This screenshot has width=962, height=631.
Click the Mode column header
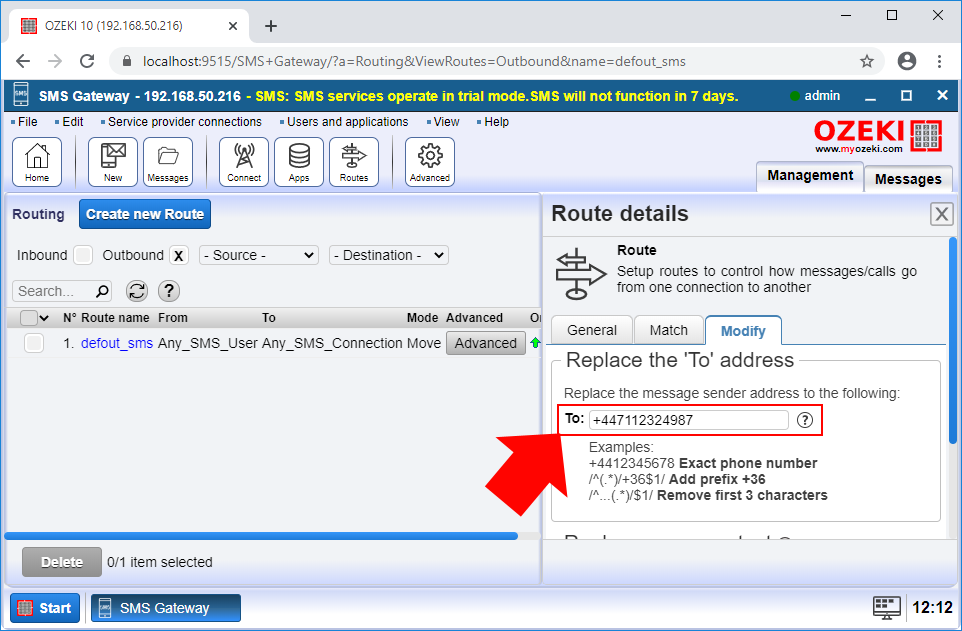click(422, 318)
